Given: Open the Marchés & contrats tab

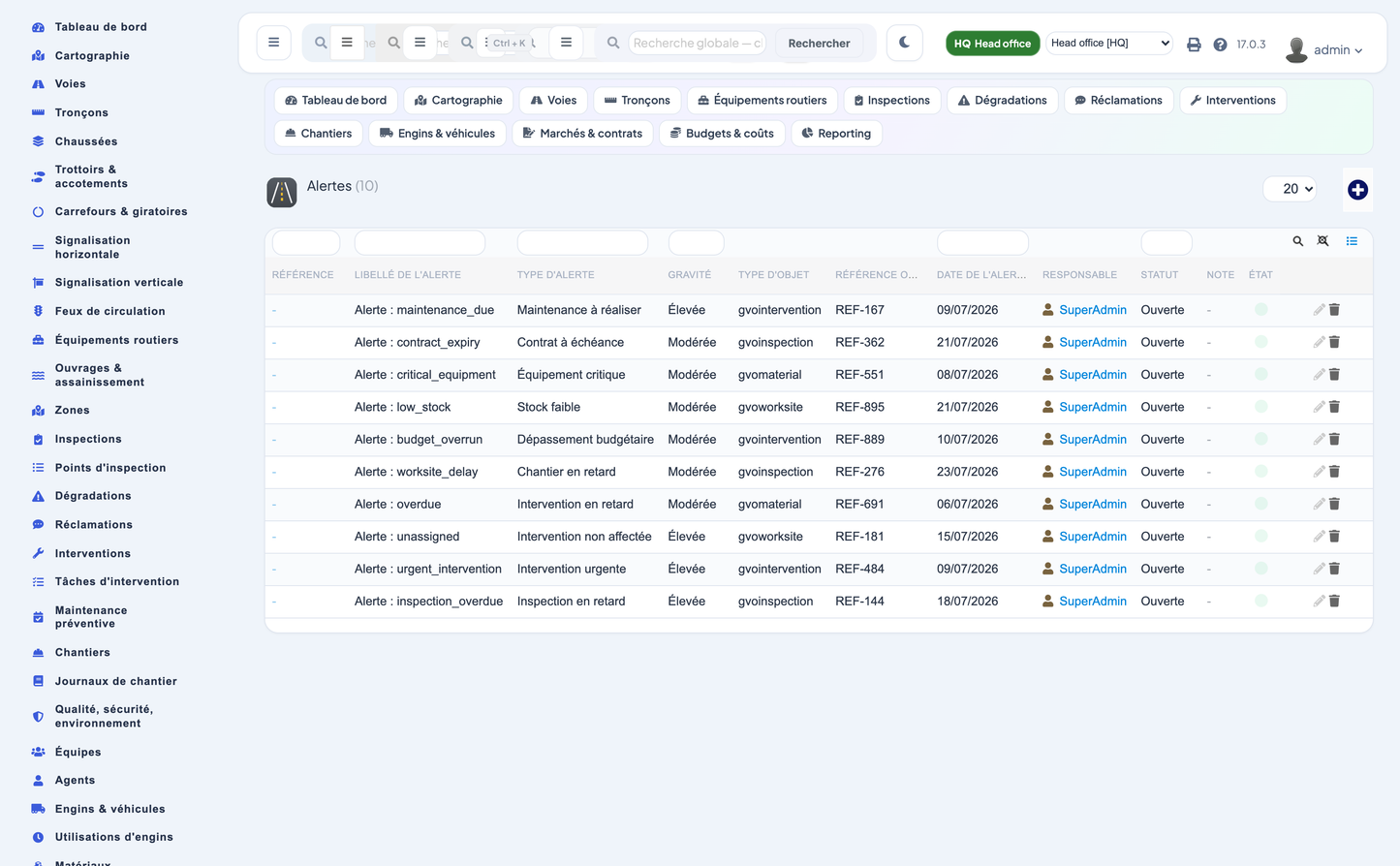Looking at the screenshot, I should coord(582,133).
